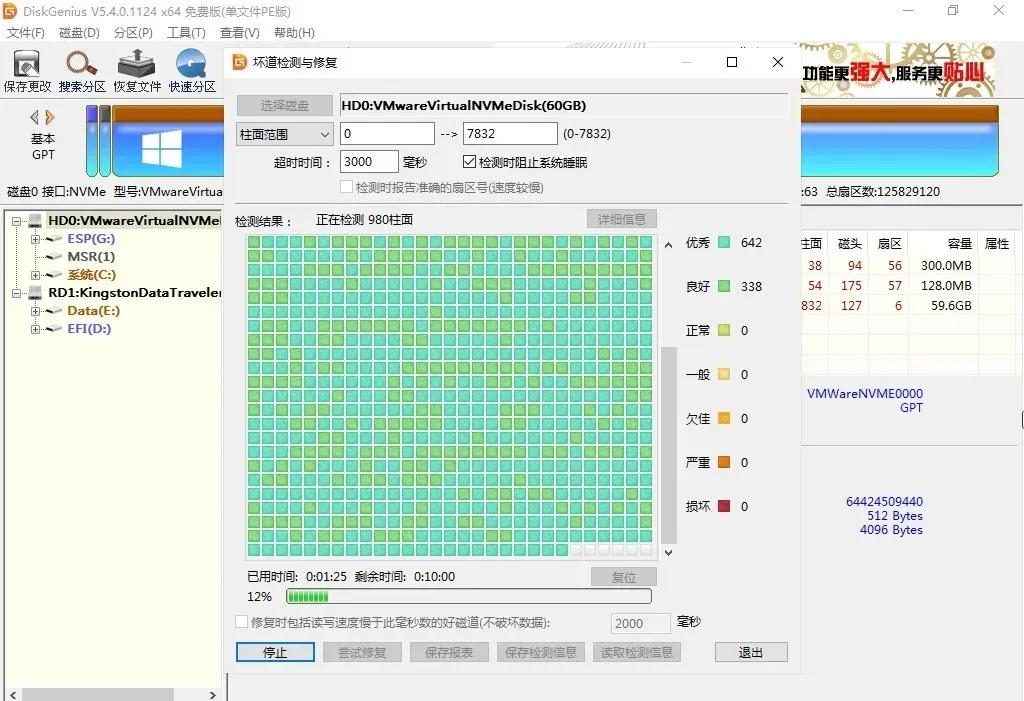Screen dimensions: 1024x701
Task: Uncheck 检测时阻止系统睡眠 option
Action: click(469, 161)
